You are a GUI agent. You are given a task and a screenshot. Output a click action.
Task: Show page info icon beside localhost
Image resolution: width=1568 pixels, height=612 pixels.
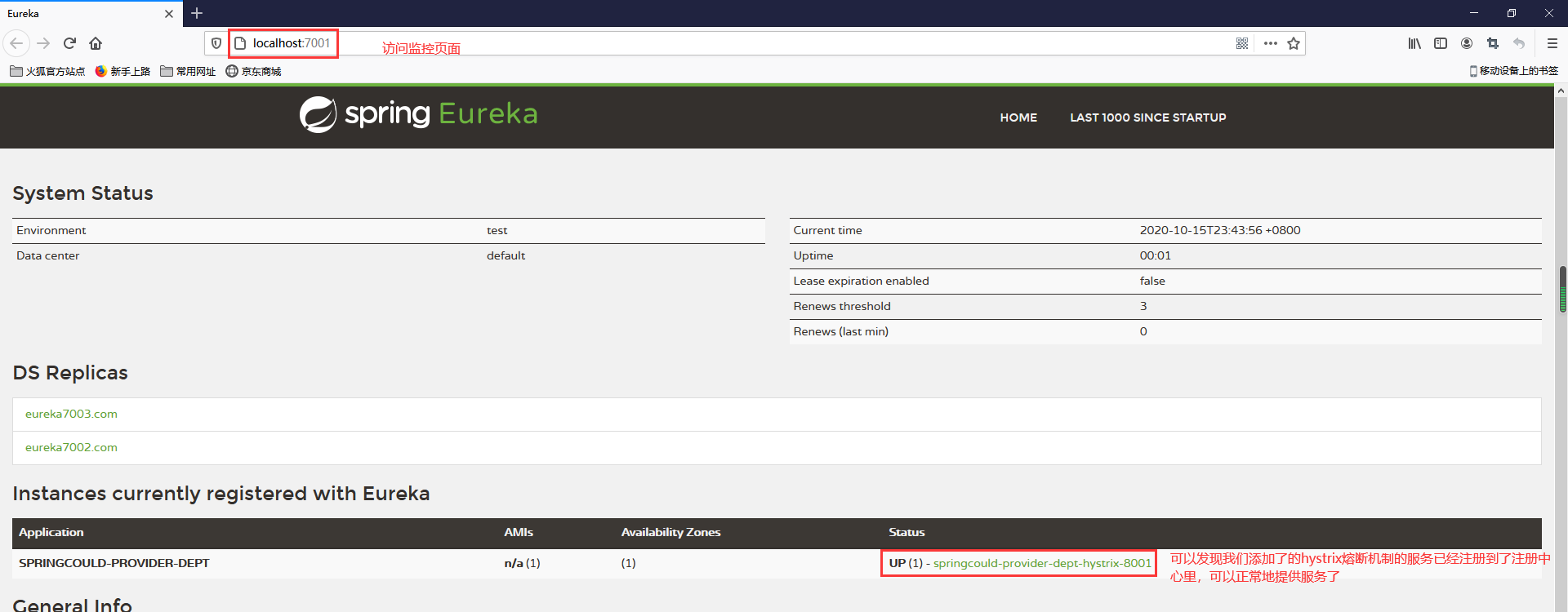tap(240, 43)
